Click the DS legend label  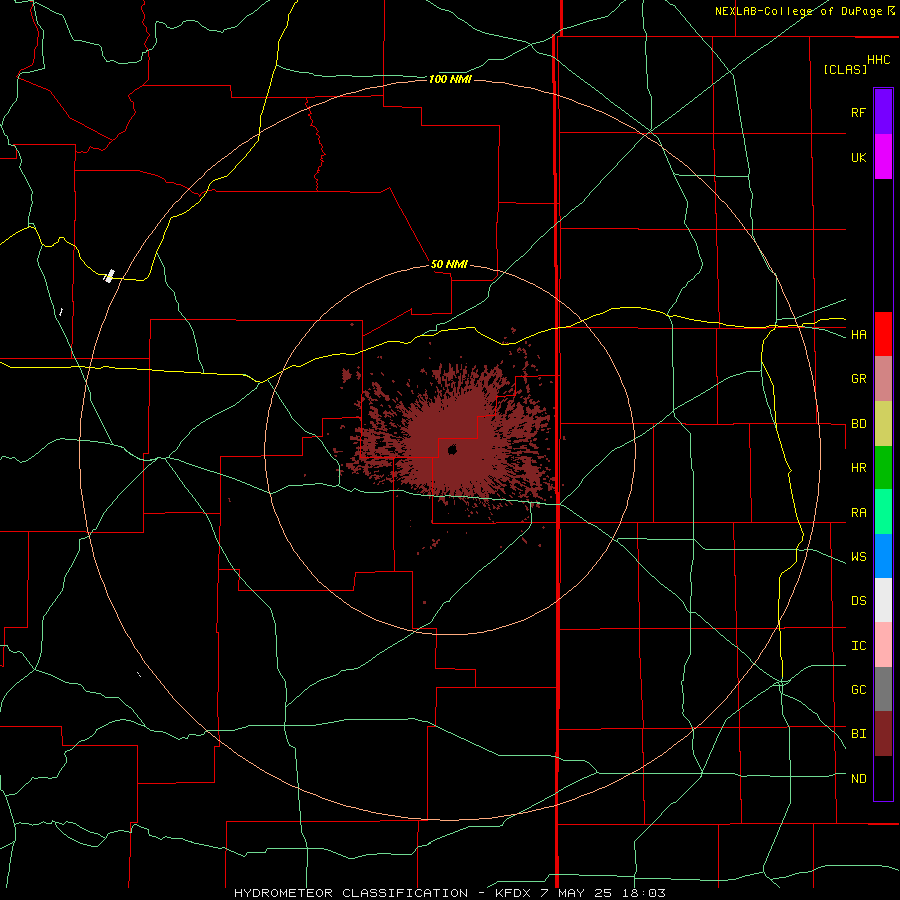point(858,601)
